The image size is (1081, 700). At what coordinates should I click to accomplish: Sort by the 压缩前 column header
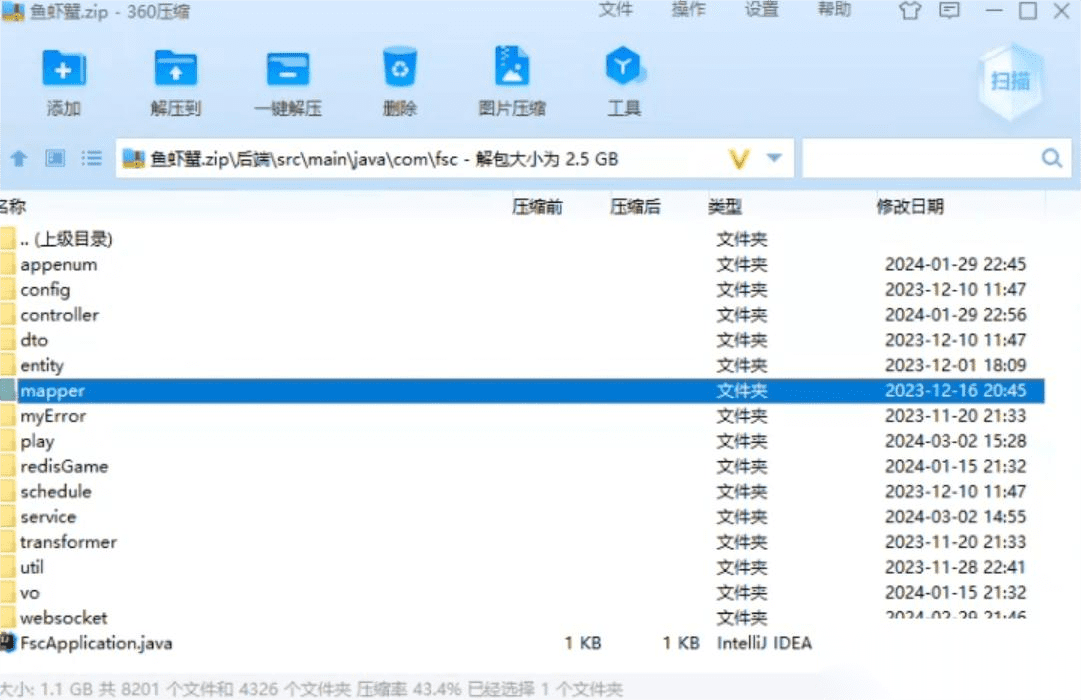click(537, 206)
